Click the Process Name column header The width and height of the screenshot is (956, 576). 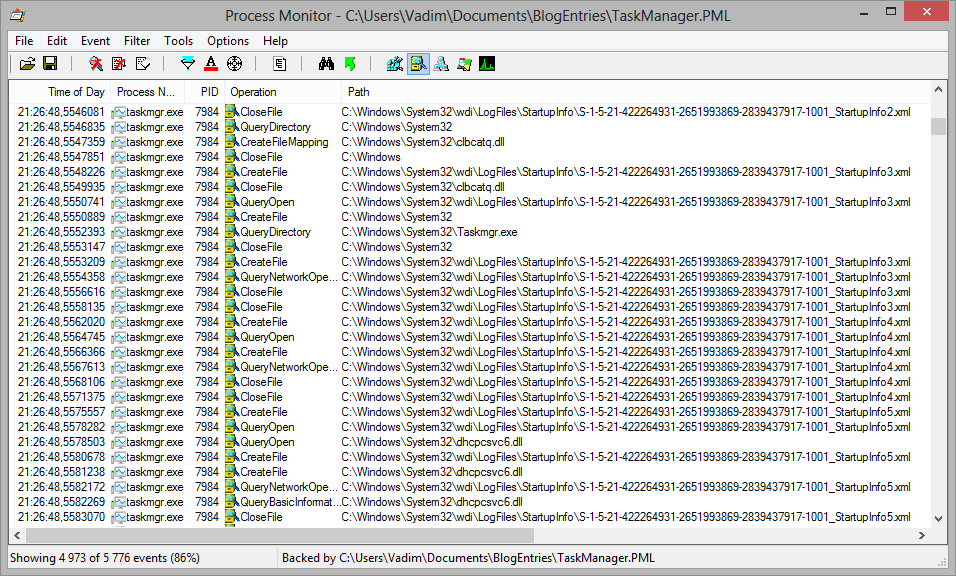coord(147,92)
